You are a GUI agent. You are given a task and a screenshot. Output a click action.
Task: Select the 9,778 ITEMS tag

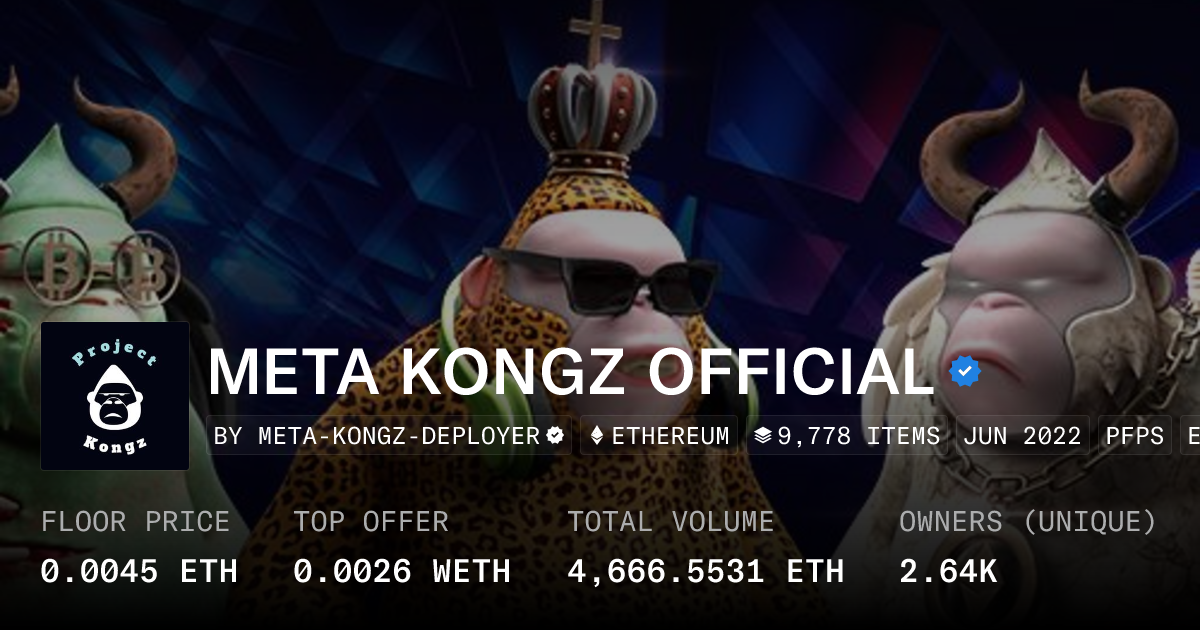pyautogui.click(x=846, y=436)
